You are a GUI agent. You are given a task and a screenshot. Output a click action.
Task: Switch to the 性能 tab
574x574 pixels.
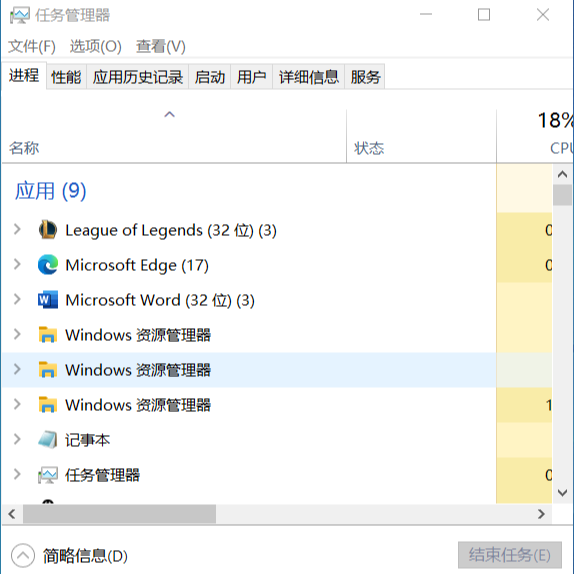(66, 77)
